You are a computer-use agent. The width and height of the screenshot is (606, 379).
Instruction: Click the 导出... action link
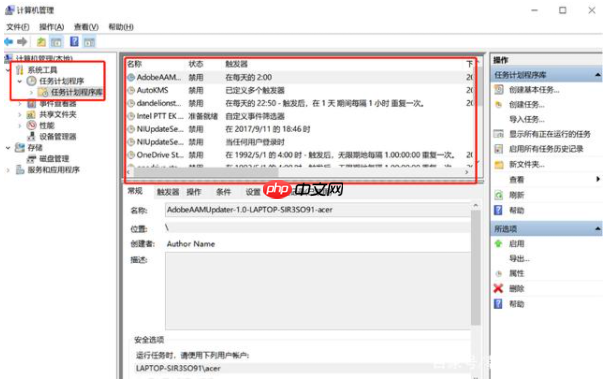pos(519,259)
